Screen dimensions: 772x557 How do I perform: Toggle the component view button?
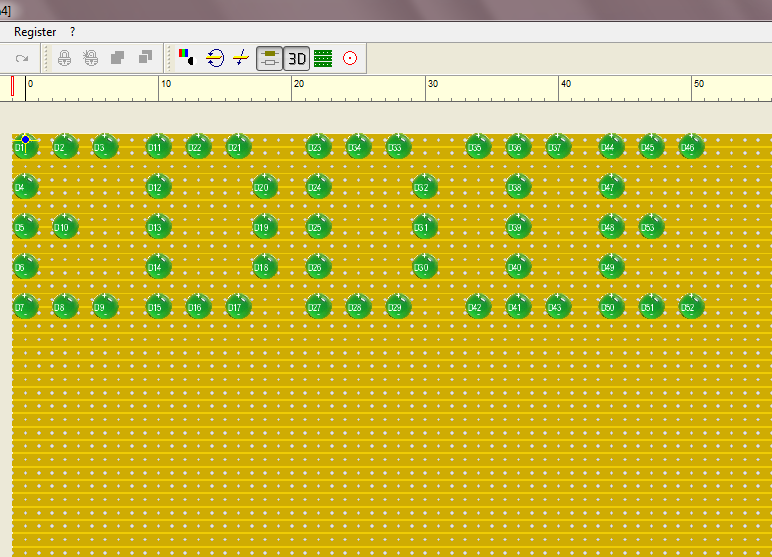click(x=269, y=59)
